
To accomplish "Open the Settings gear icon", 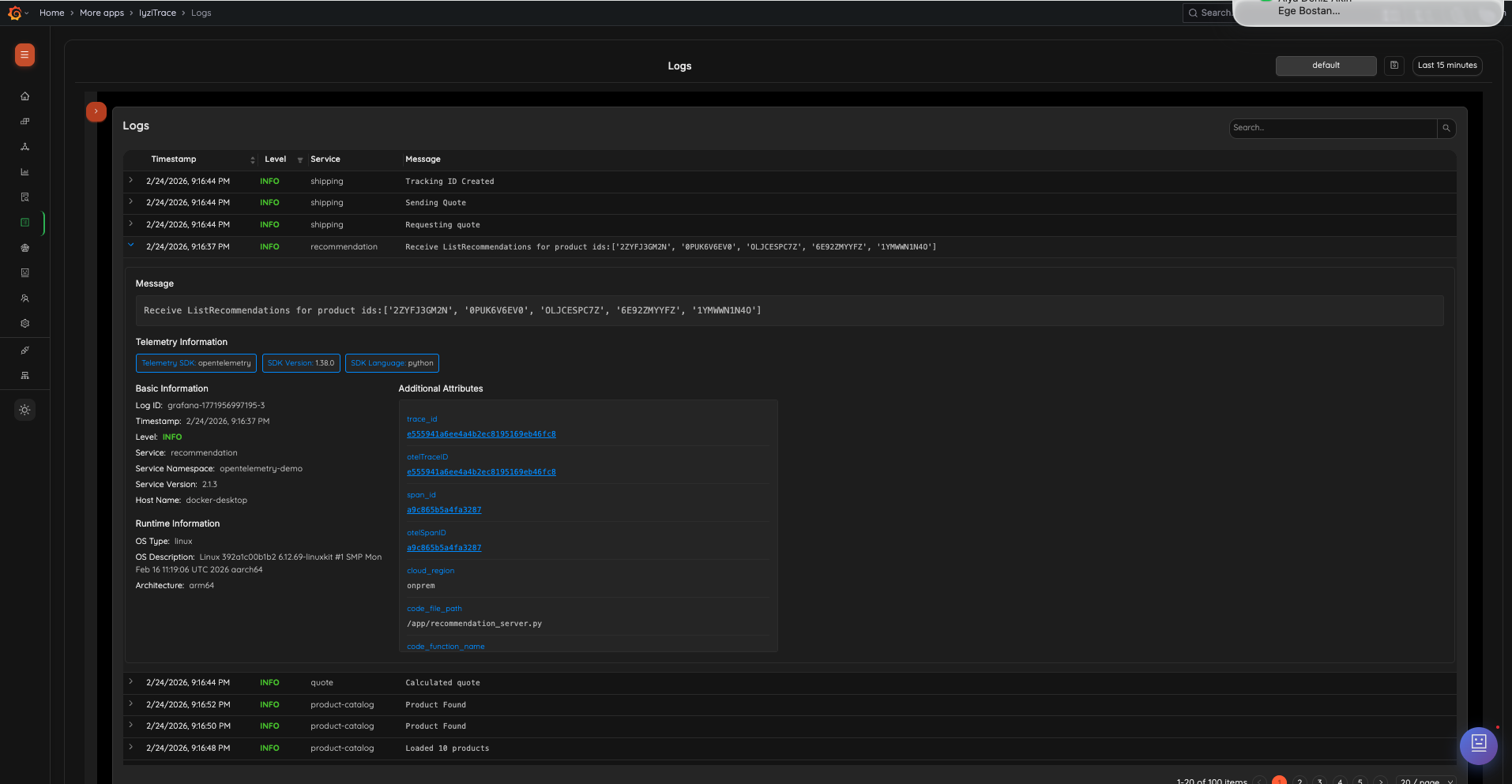I will pos(24,323).
